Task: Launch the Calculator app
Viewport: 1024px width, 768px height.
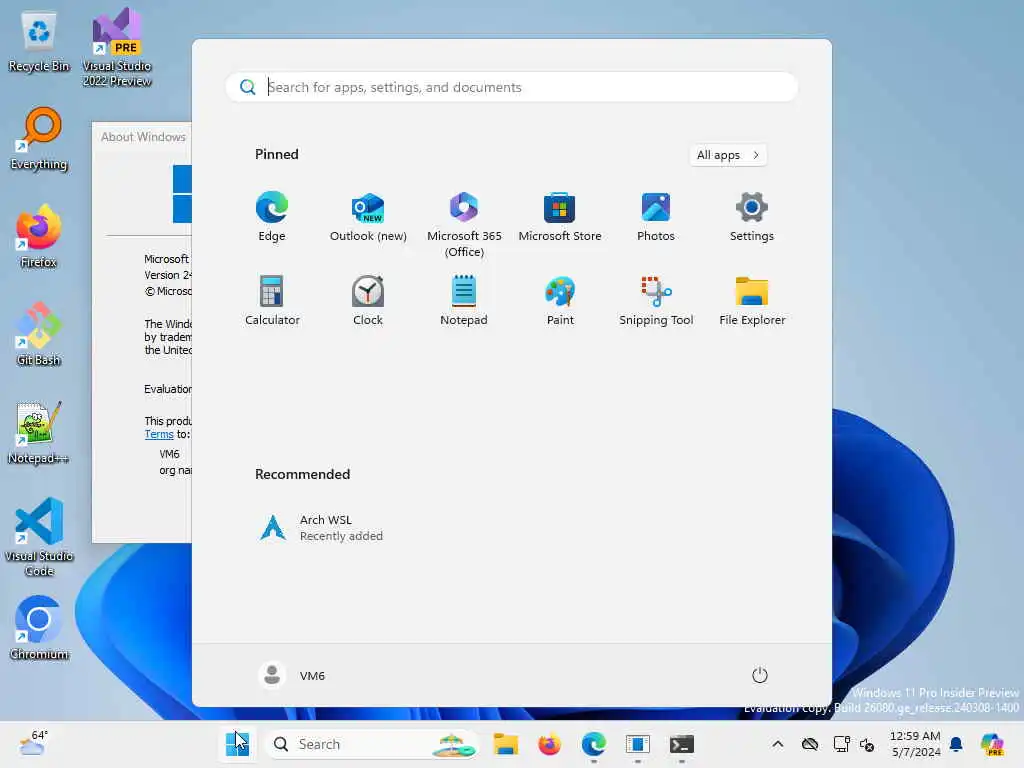Action: pos(272,300)
